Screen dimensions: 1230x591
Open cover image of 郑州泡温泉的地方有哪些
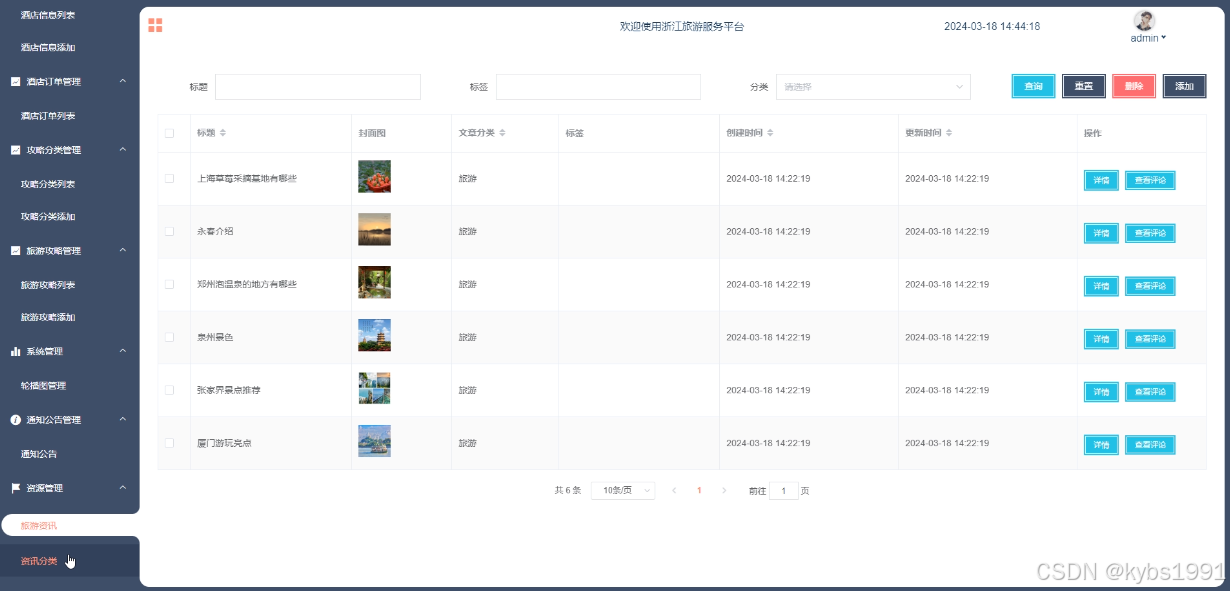374,282
